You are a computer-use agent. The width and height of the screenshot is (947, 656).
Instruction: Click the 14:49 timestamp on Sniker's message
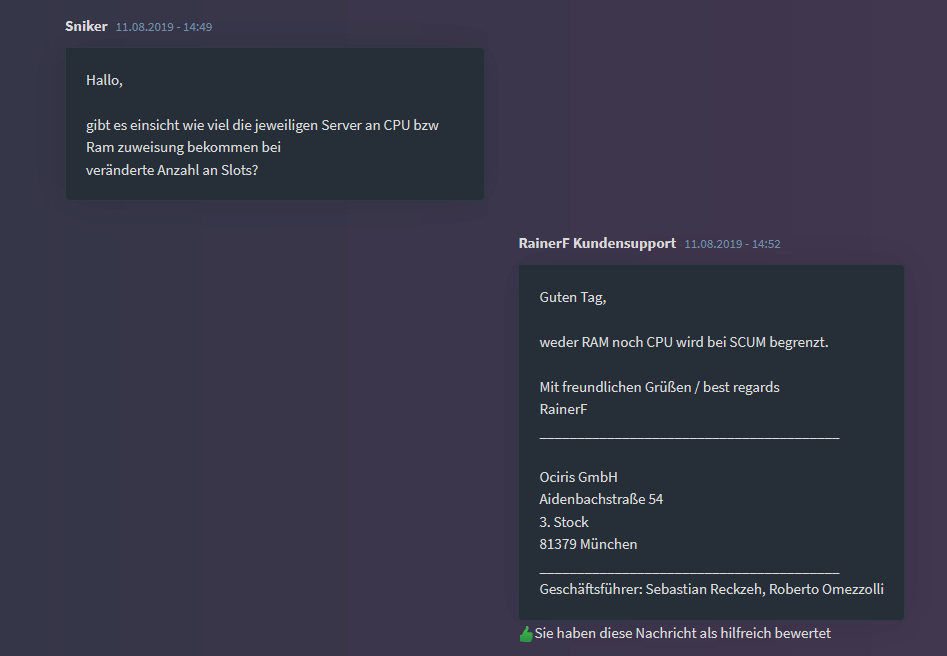tap(163, 27)
